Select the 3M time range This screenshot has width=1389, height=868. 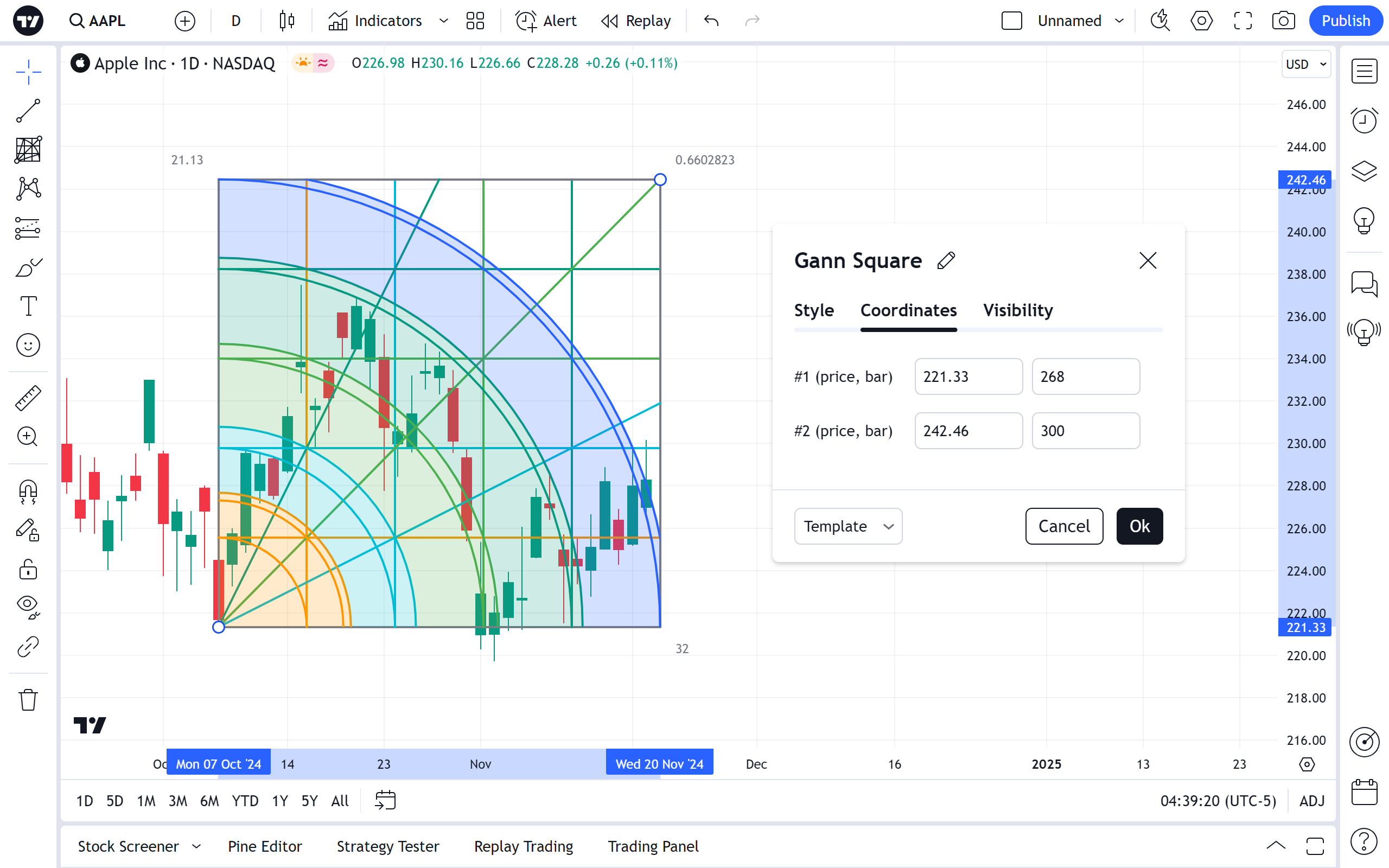pos(177,801)
